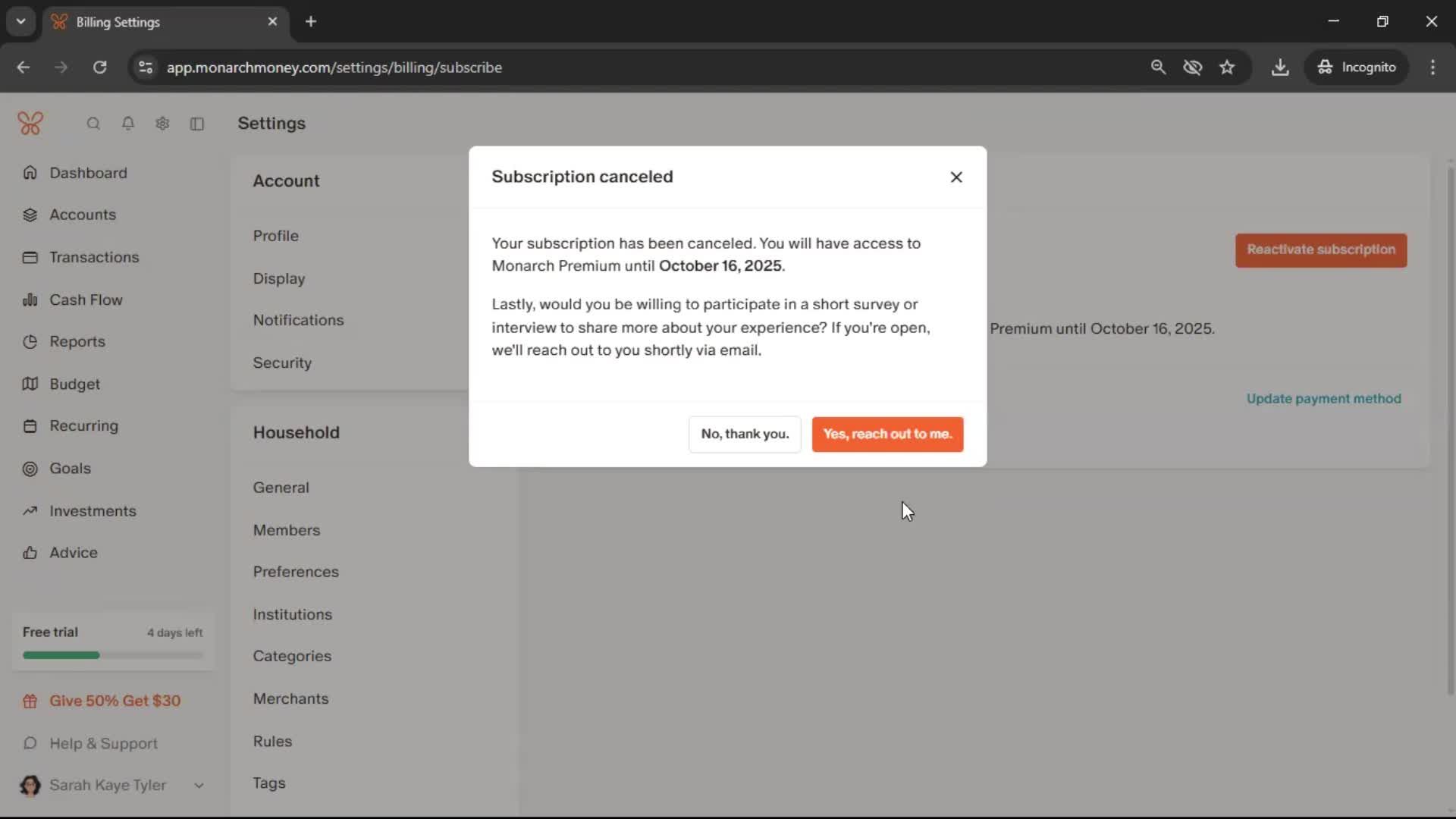Open the Transactions sidebar item
The image size is (1456, 819).
click(94, 257)
